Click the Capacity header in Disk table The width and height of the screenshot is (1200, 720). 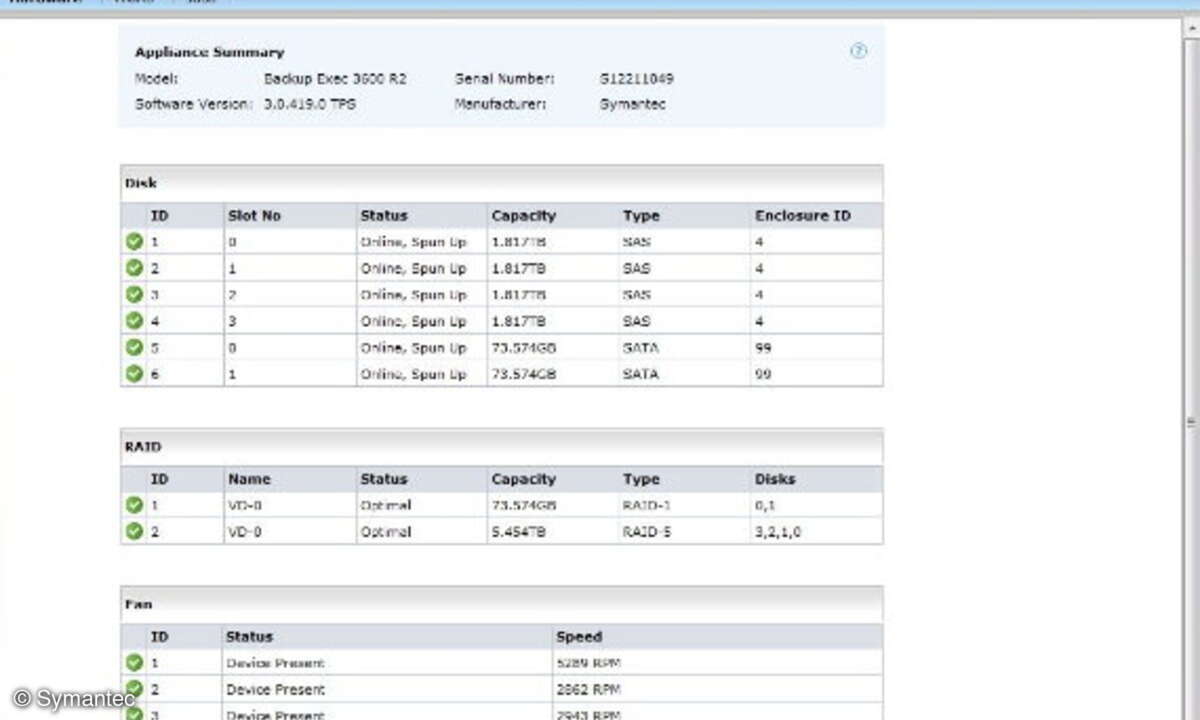(523, 215)
